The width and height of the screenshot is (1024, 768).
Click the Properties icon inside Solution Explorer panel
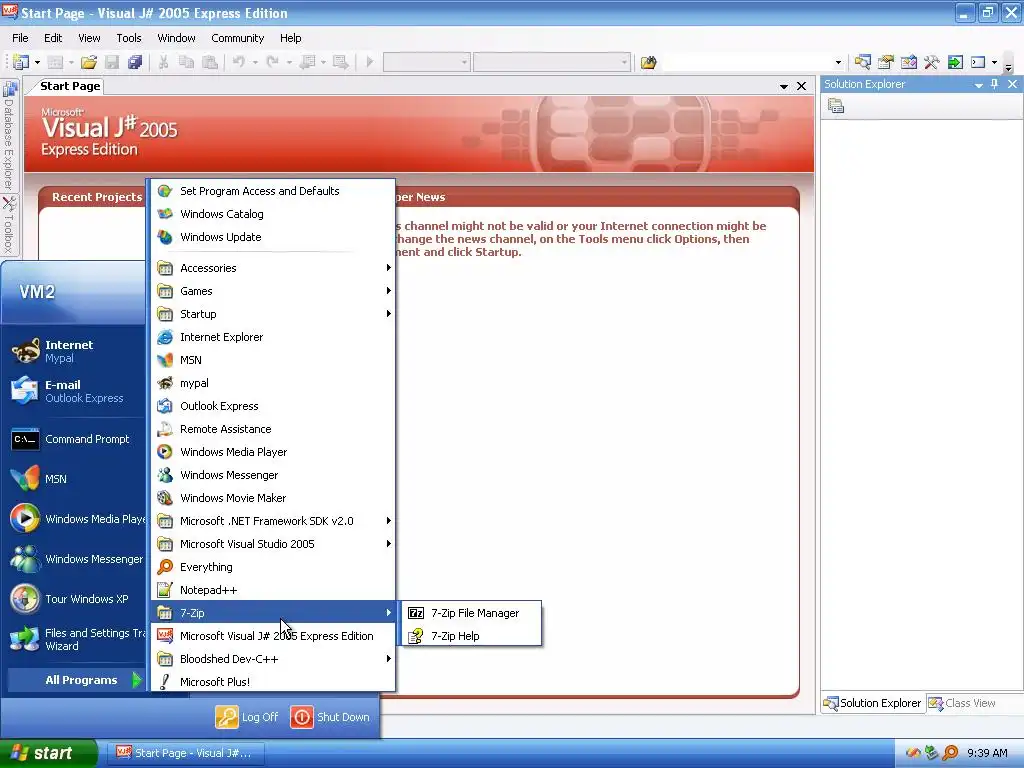(x=836, y=106)
